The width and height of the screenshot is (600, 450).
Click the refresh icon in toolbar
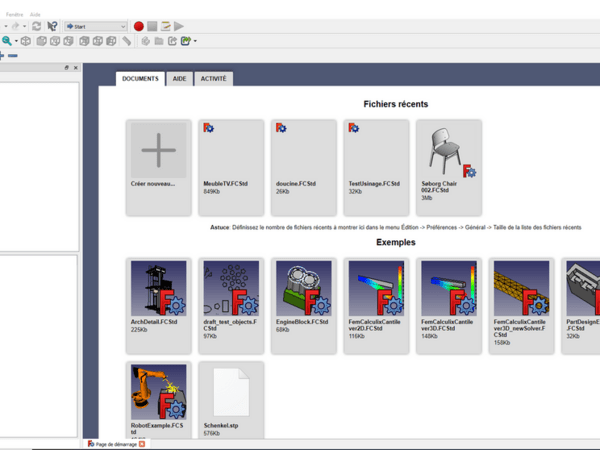tap(37, 26)
